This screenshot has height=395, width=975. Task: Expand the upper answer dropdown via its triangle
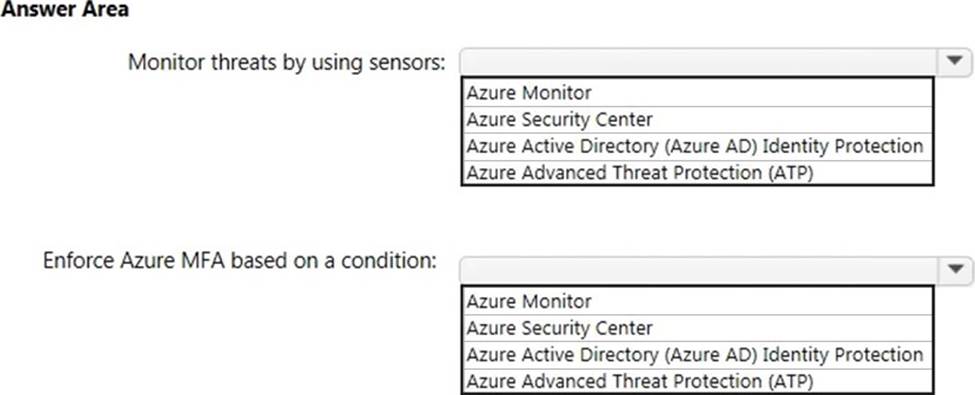coord(955,62)
